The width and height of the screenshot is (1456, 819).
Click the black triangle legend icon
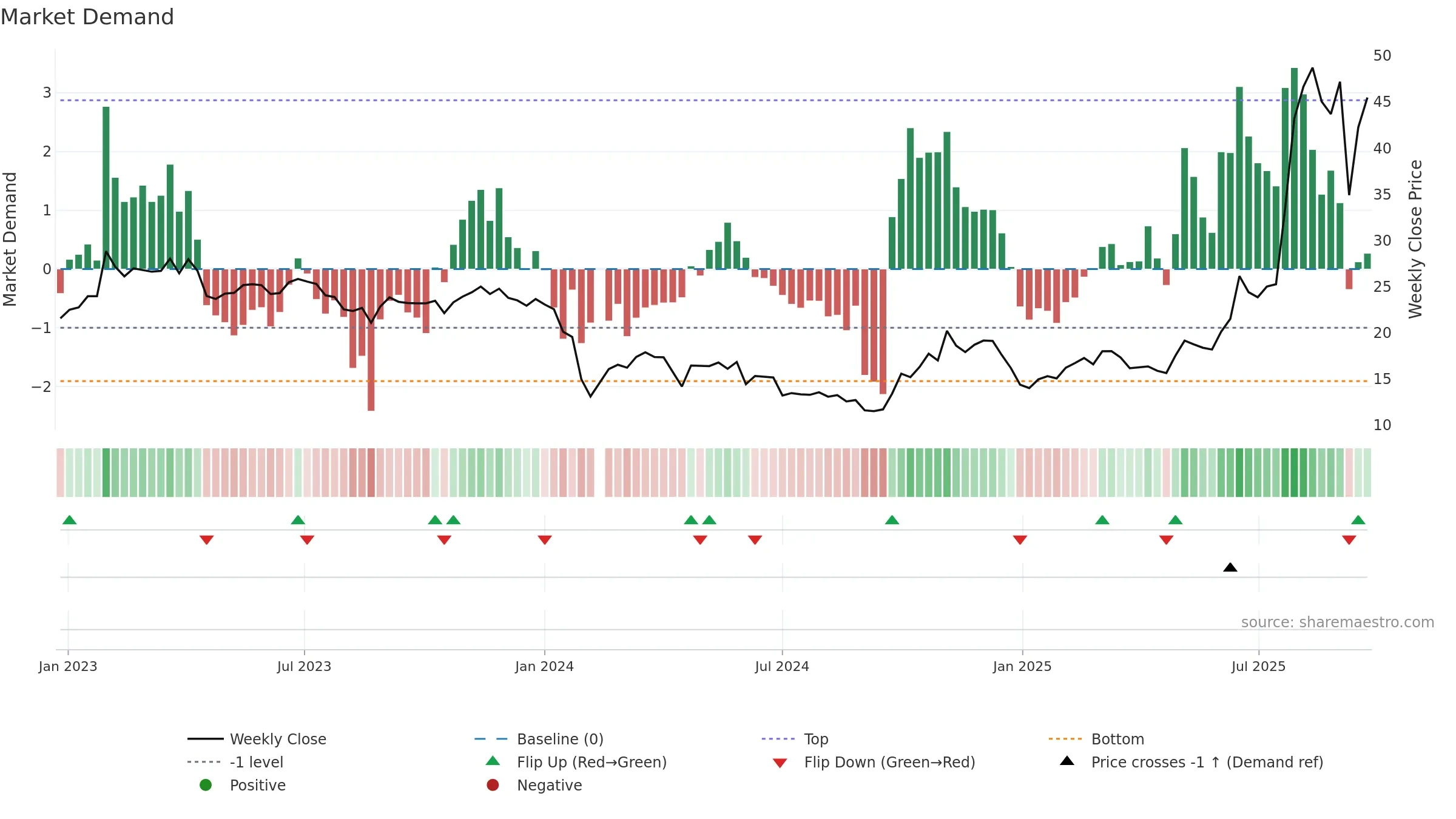pyautogui.click(x=1067, y=761)
